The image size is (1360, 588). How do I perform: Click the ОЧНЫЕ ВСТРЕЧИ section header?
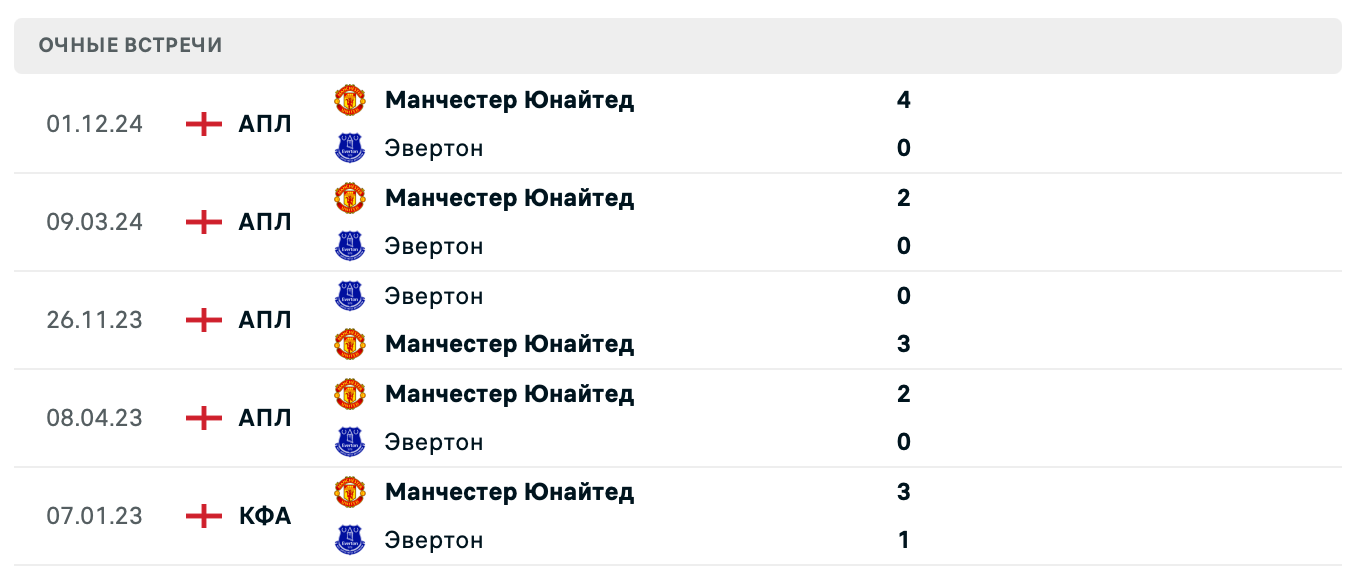(x=130, y=44)
